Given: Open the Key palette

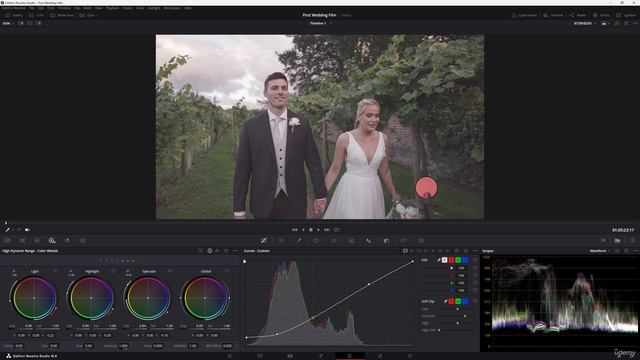Looking at the screenshot, I should [386, 240].
